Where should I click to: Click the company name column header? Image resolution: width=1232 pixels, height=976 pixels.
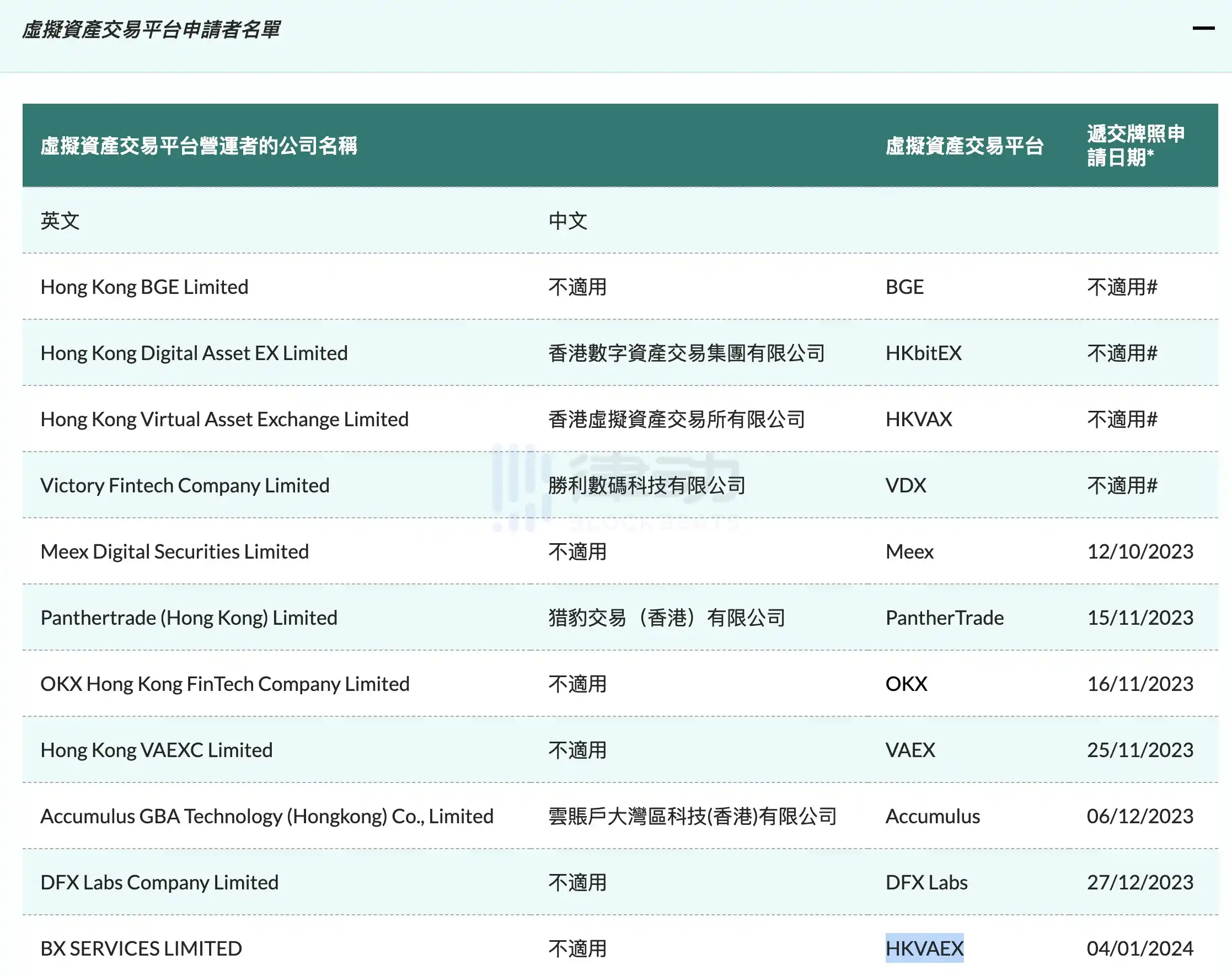(x=199, y=146)
